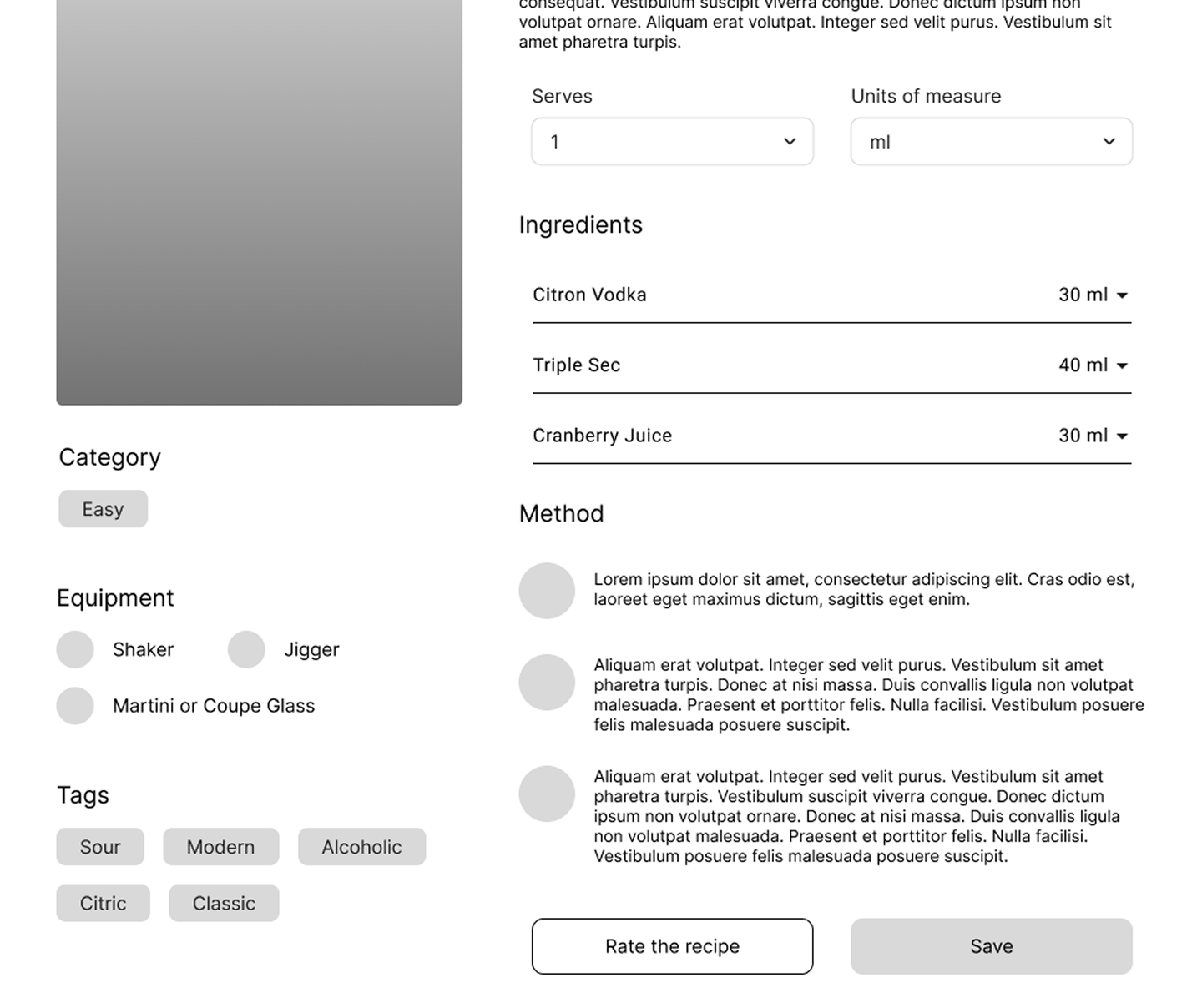Click the Martini or Coupe Glass icon
This screenshot has height=1008, width=1202.
point(75,706)
